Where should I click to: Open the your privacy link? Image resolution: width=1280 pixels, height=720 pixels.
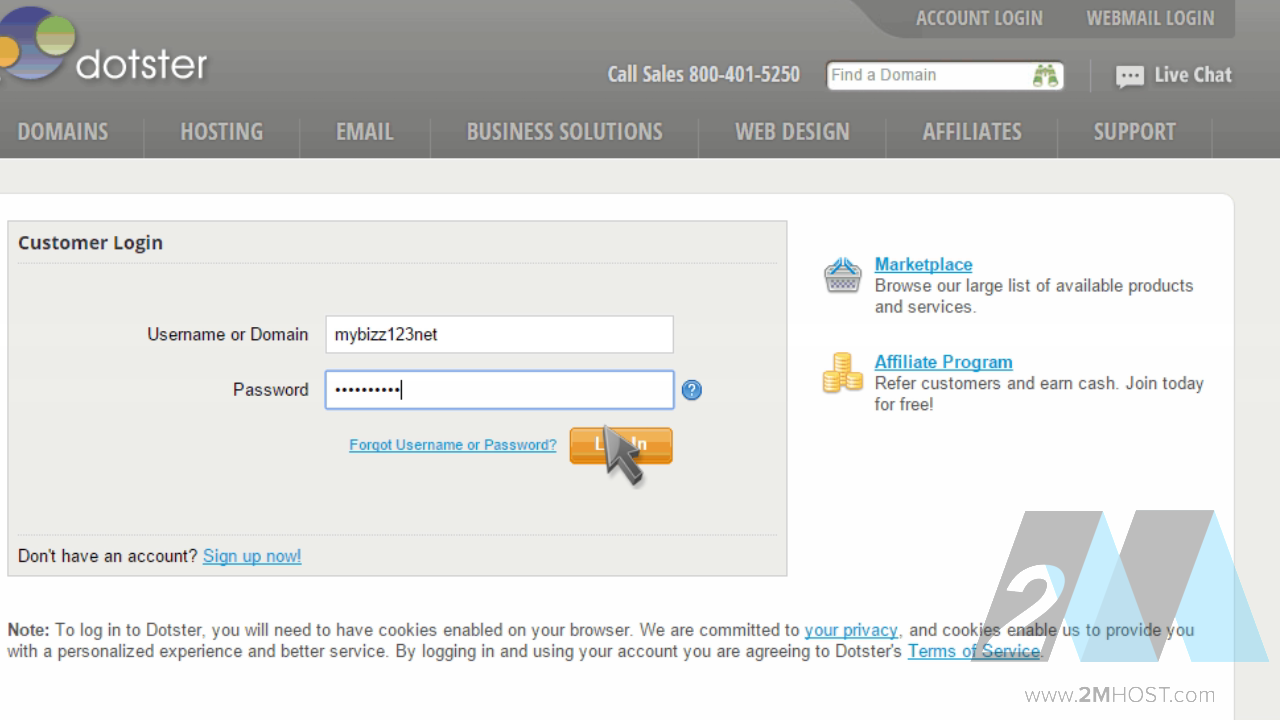pos(851,630)
